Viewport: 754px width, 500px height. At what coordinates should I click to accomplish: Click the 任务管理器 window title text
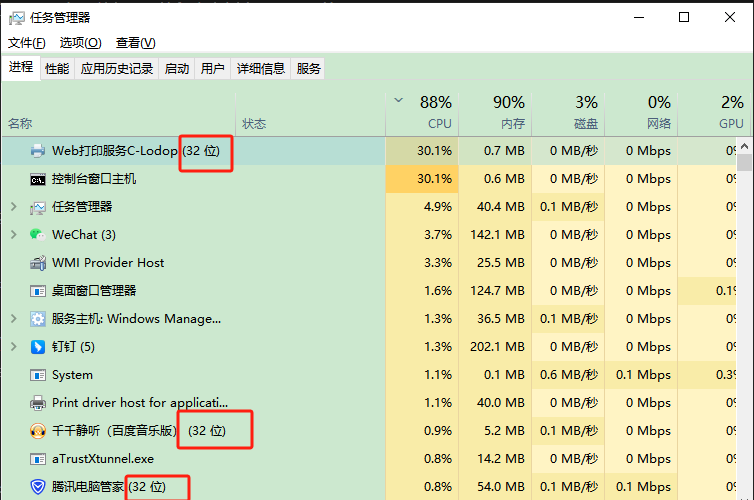point(60,18)
